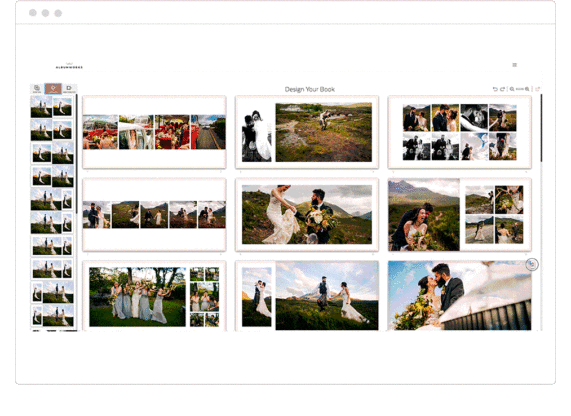The image size is (571, 416).
Task: Click the pink export icon in the toolbar
Action: point(537,89)
